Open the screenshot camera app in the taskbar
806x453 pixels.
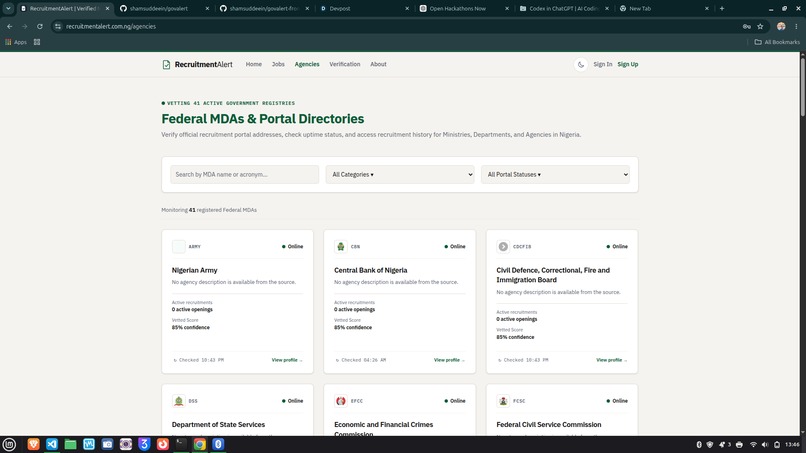tap(107, 444)
